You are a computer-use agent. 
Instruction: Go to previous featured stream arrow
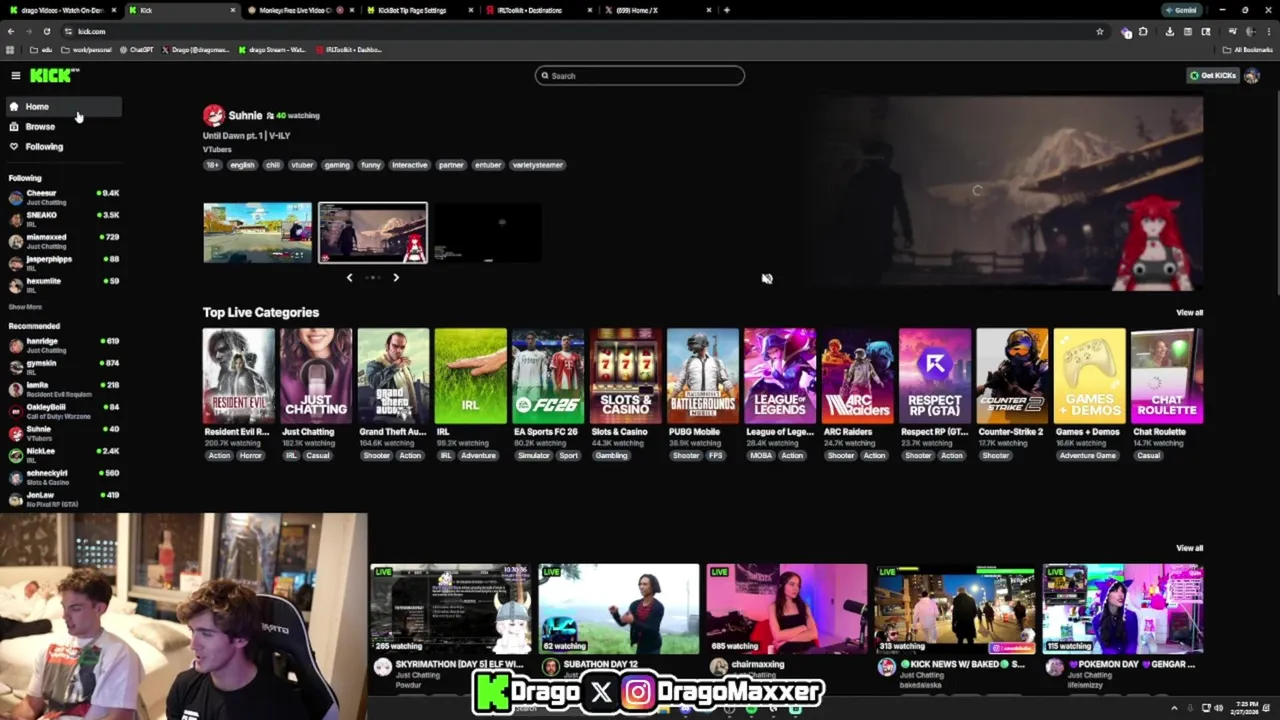click(x=349, y=278)
